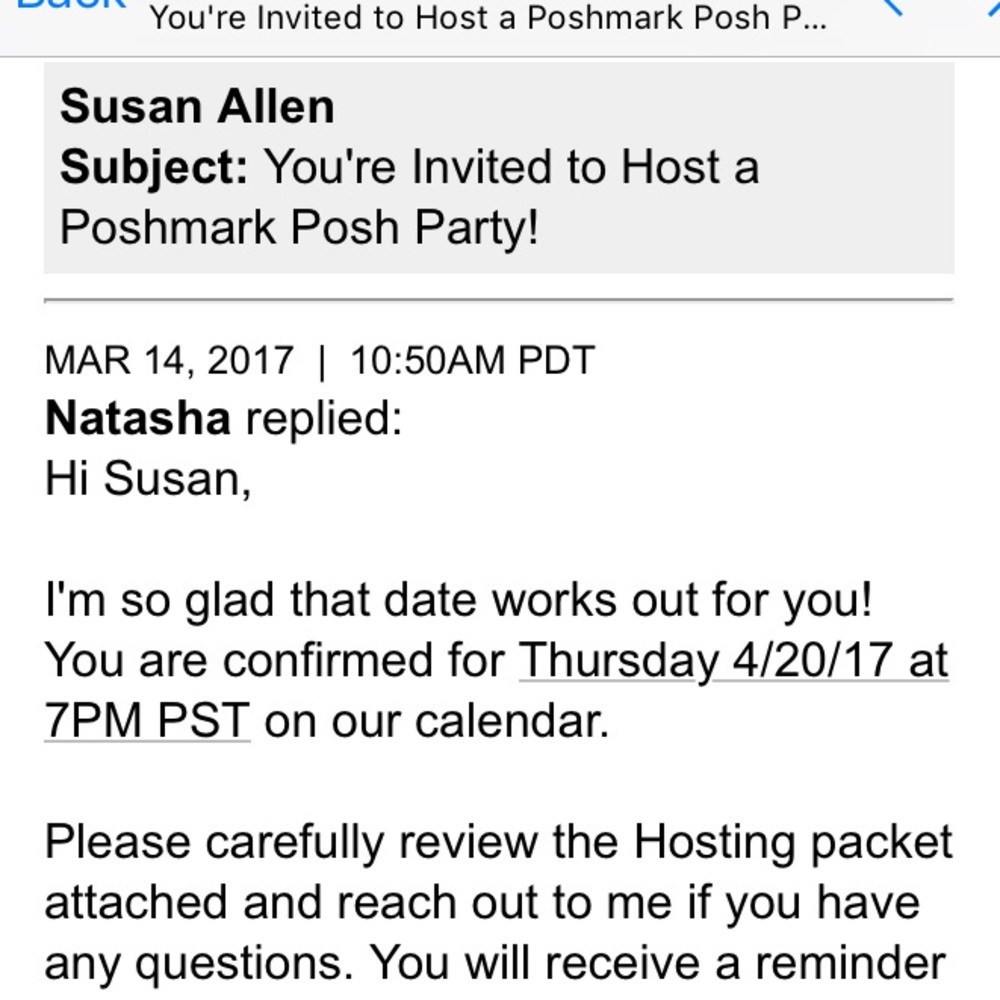Tap the "Hi Susan," greeting
Image resolution: width=1000 pixels, height=1000 pixels.
[147, 479]
